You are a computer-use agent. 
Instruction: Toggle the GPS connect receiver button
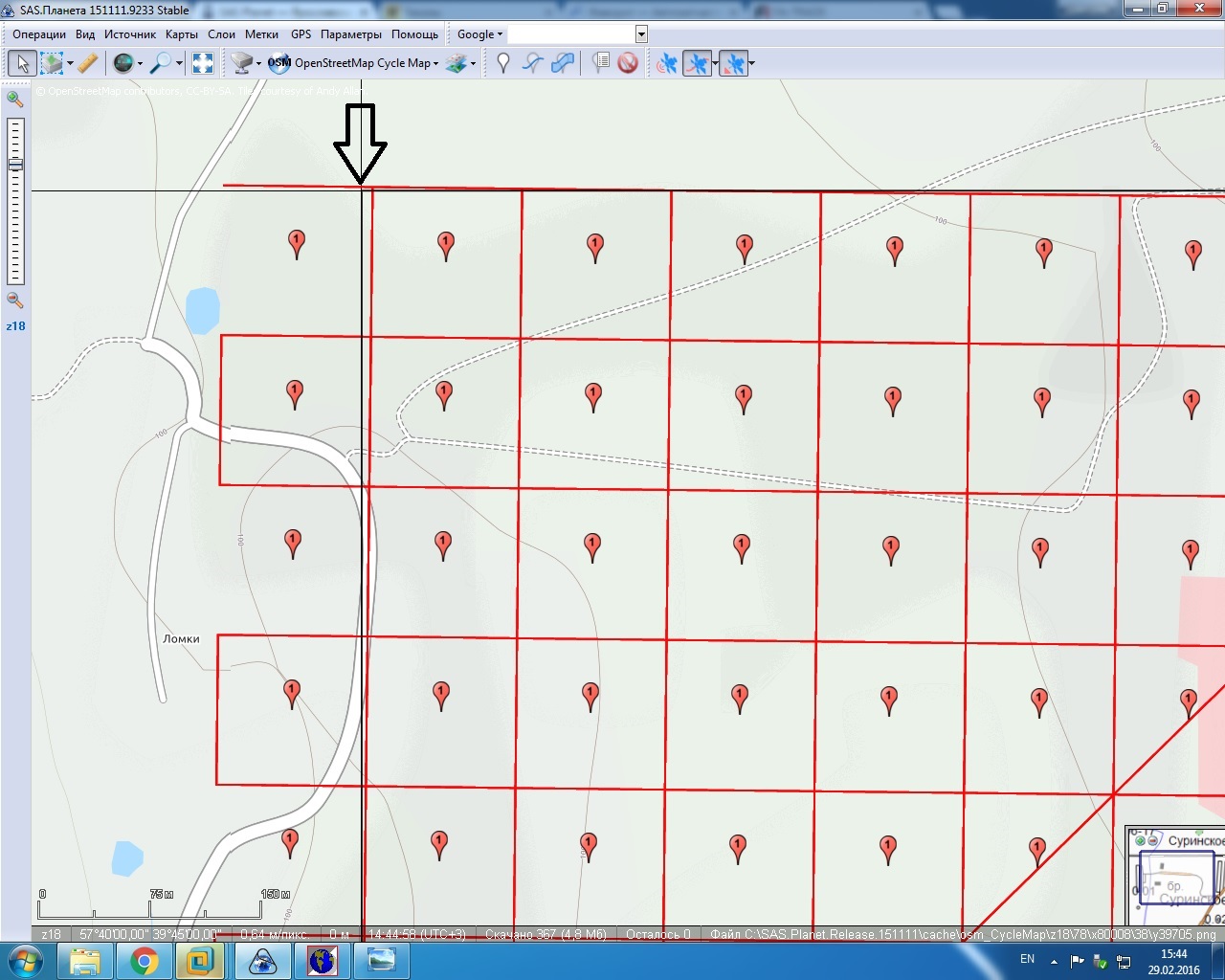667,63
